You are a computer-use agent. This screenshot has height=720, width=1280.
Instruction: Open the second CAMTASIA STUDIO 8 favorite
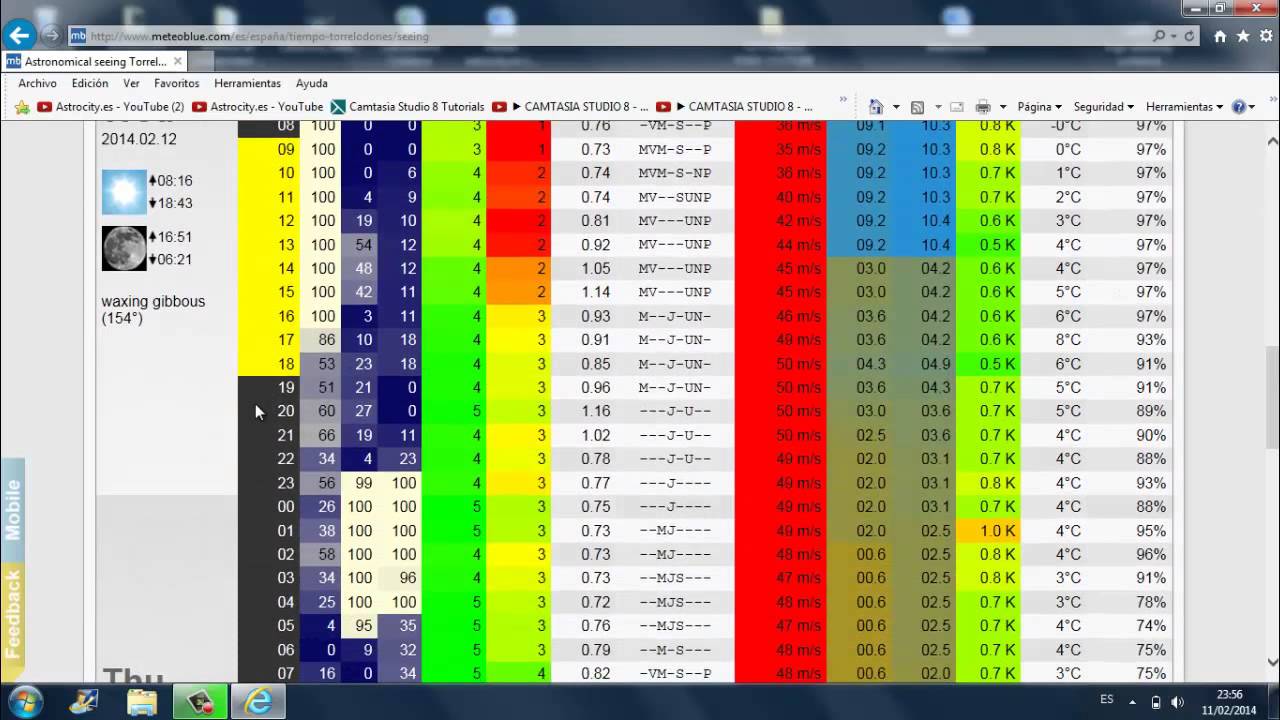point(735,107)
